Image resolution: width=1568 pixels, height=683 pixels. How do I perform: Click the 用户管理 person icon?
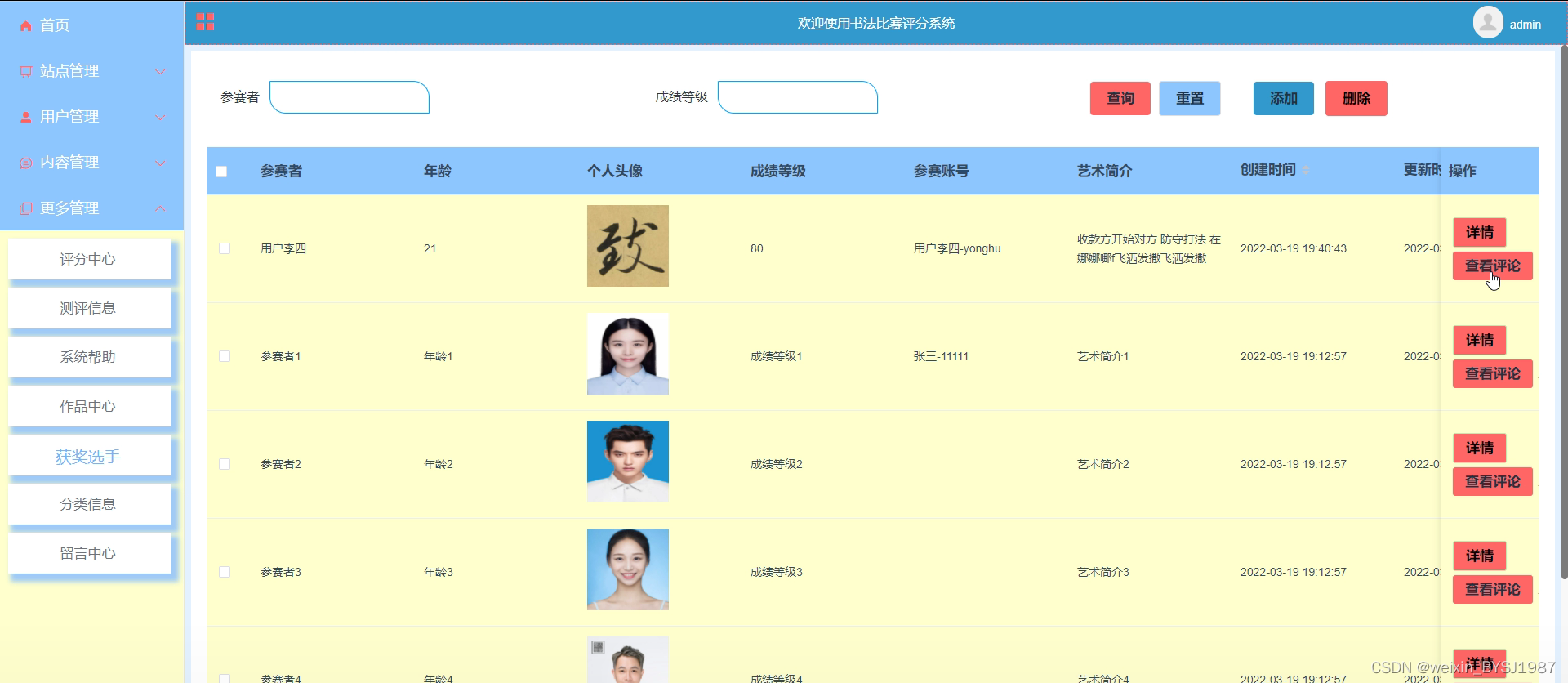click(x=25, y=118)
